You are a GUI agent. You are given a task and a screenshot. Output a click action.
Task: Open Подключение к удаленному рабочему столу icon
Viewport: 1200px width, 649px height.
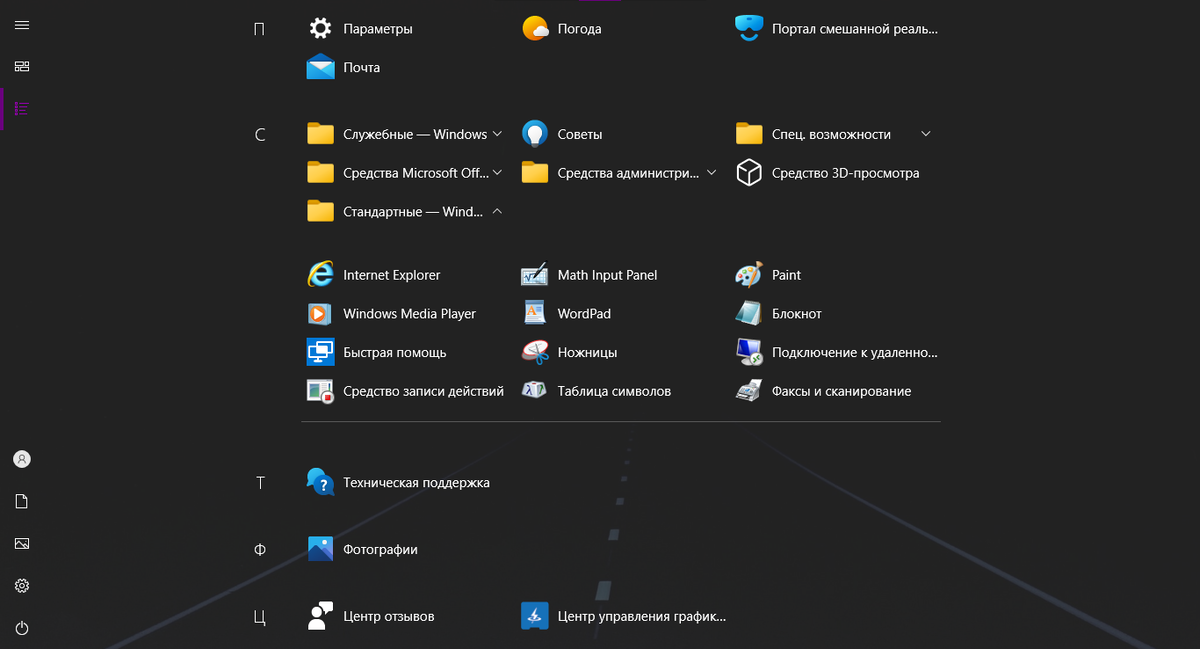[x=749, y=352]
